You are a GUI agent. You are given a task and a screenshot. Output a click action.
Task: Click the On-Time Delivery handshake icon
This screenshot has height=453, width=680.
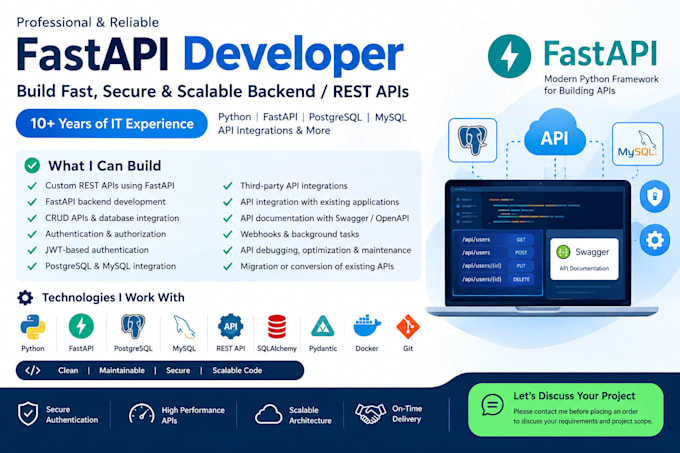tap(370, 414)
